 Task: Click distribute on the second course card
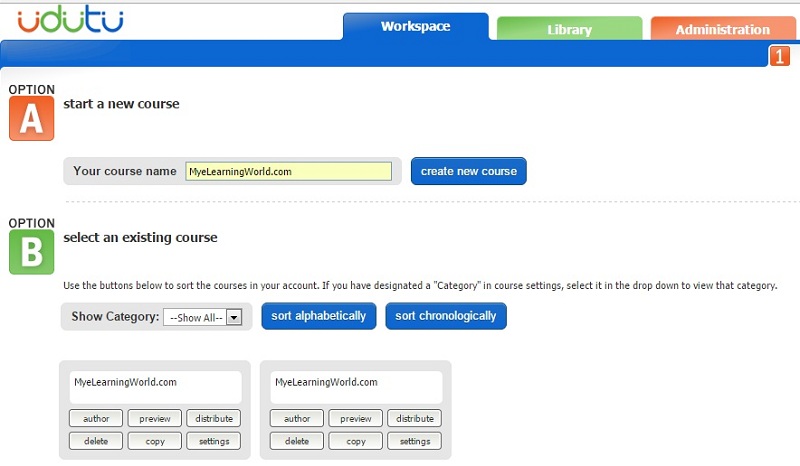tap(415, 419)
